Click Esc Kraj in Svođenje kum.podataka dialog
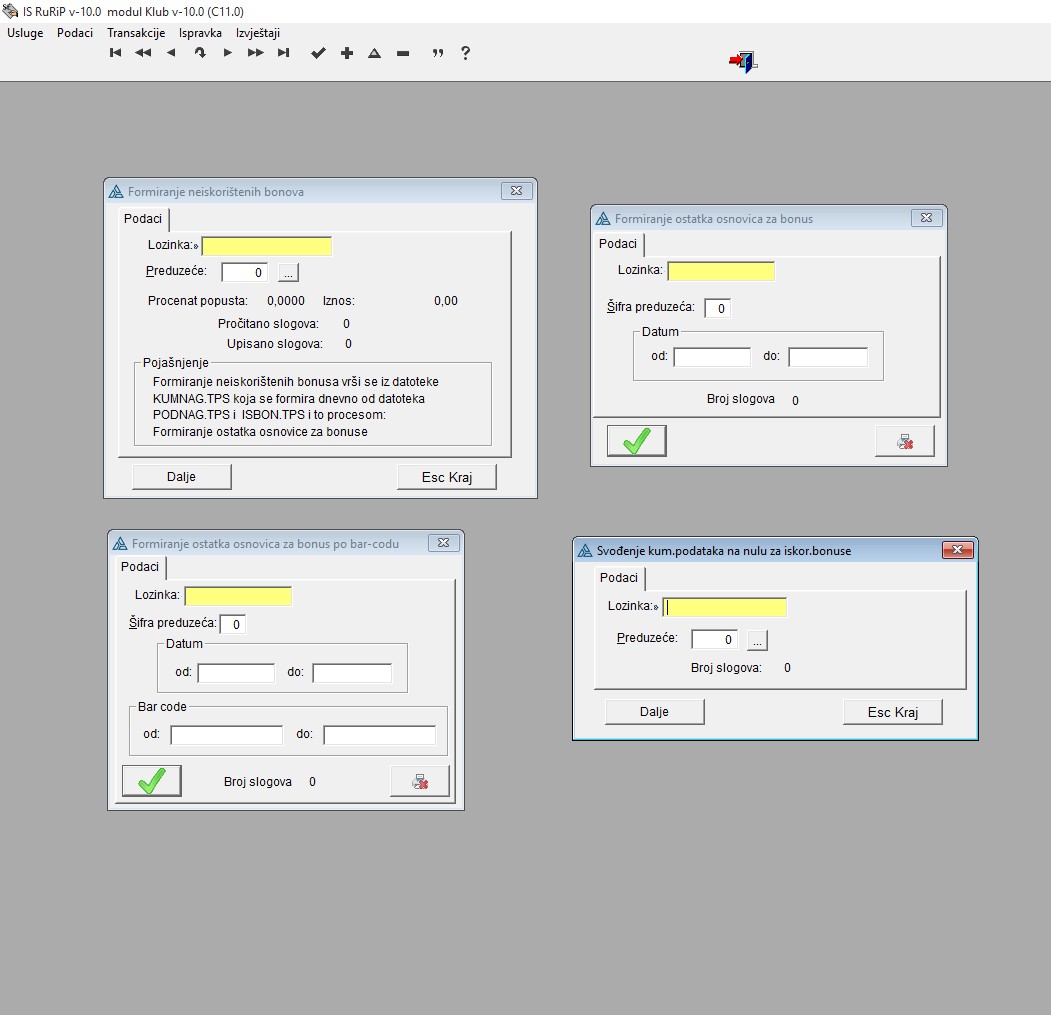The height and width of the screenshot is (1015, 1051). 892,712
